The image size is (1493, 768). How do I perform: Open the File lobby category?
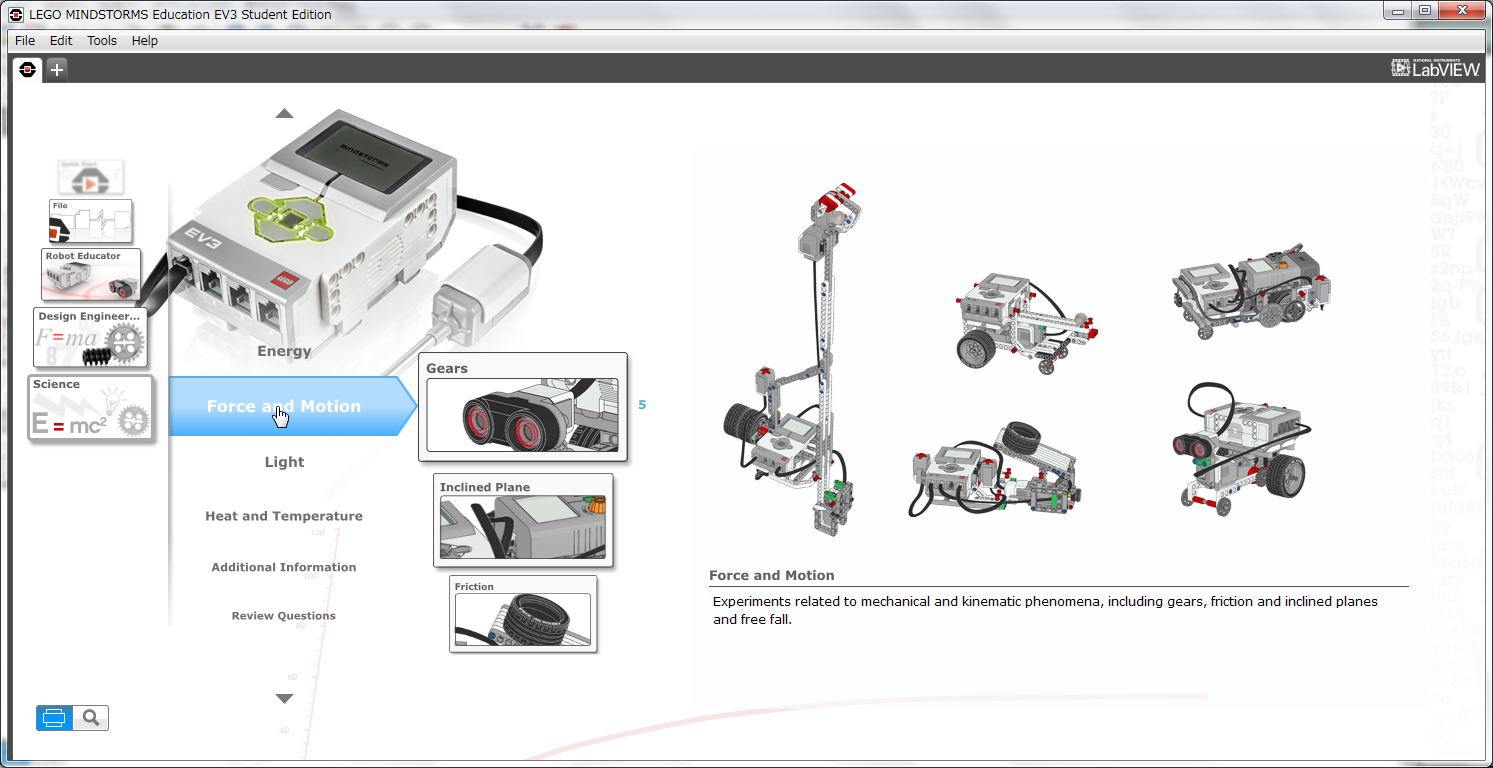tap(91, 221)
